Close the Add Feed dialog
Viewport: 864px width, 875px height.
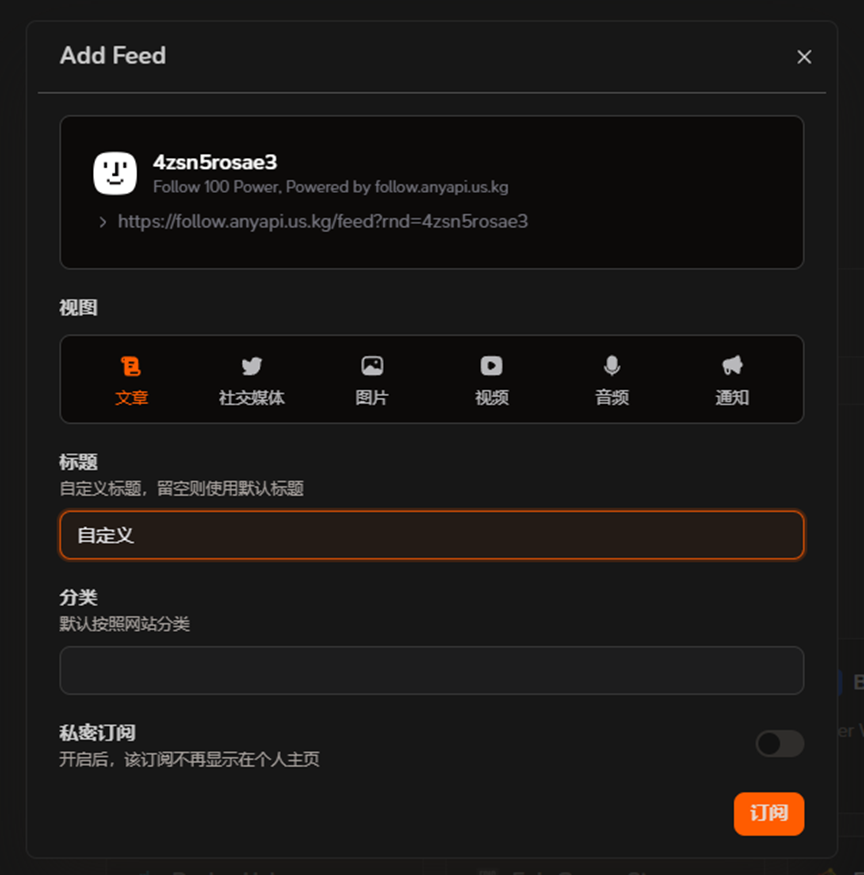pyautogui.click(x=804, y=57)
